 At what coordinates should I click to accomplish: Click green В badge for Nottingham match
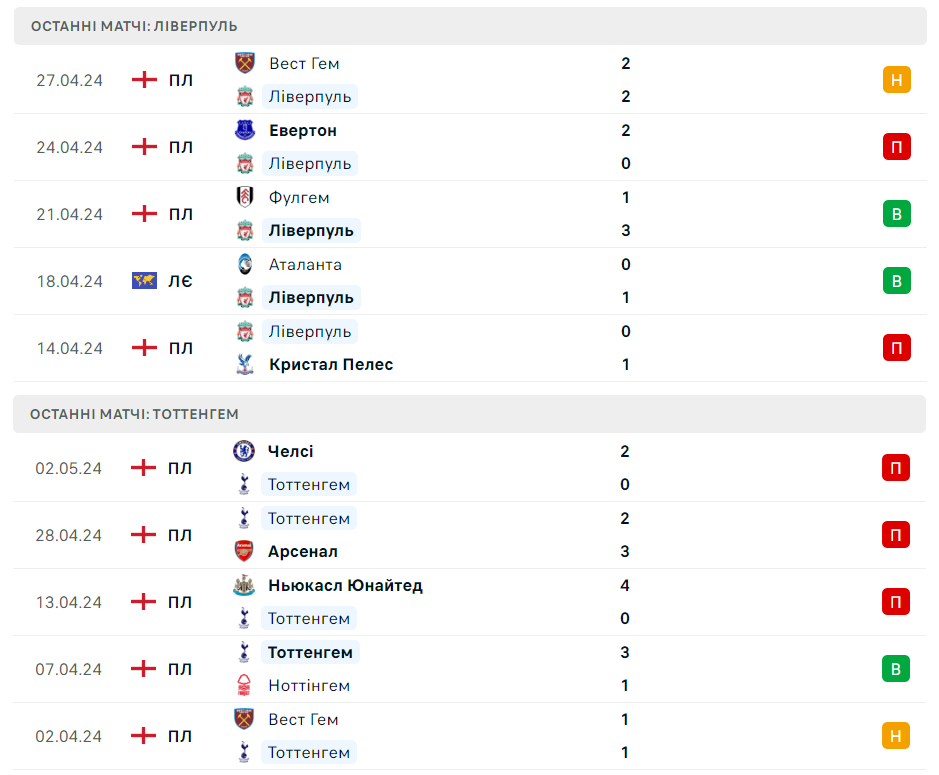pos(895,669)
